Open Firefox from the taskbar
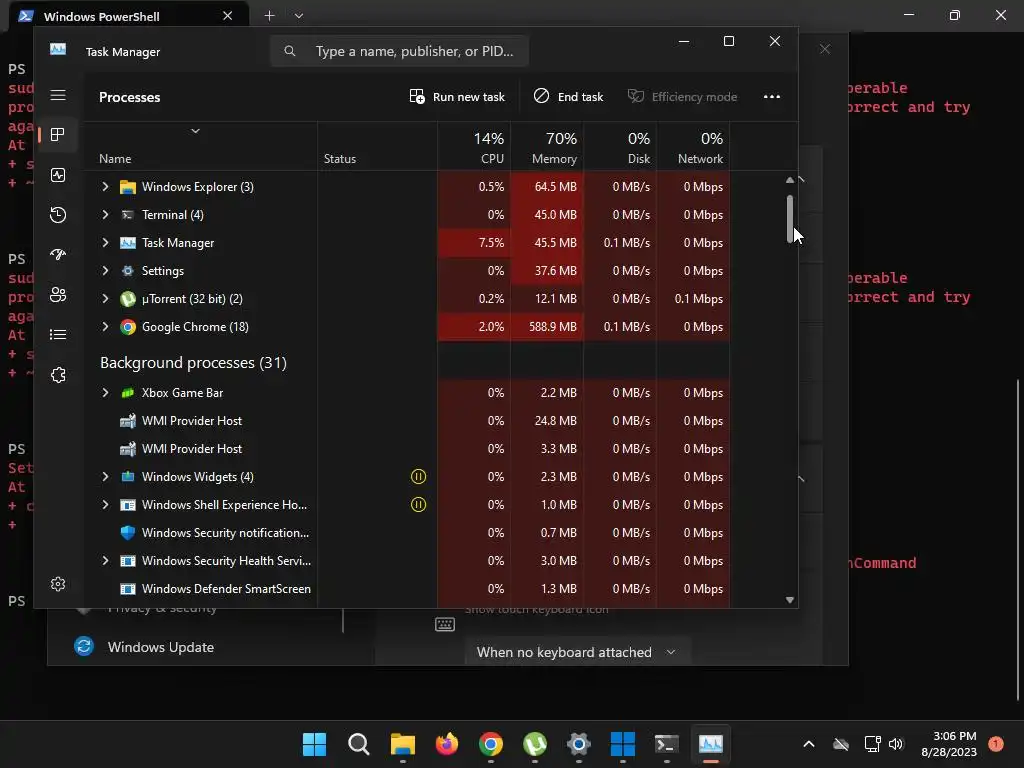Viewport: 1024px width, 768px height. pyautogui.click(x=447, y=744)
